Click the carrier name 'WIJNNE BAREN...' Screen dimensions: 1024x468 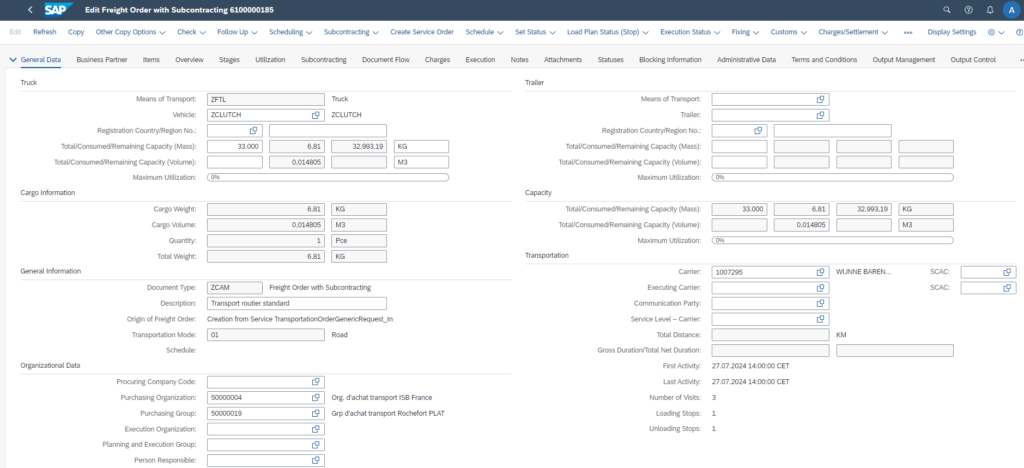click(x=863, y=272)
